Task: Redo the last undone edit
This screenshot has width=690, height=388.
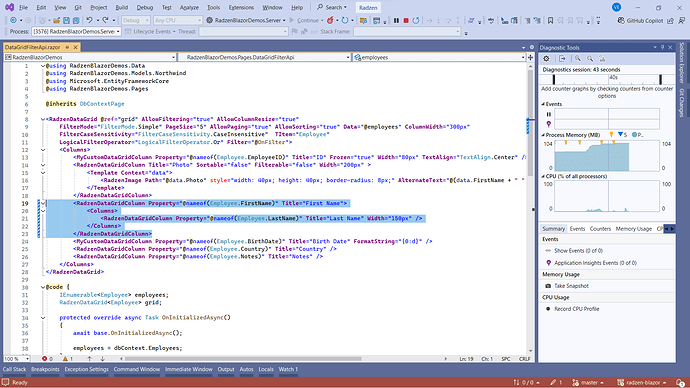Action: click(106, 20)
